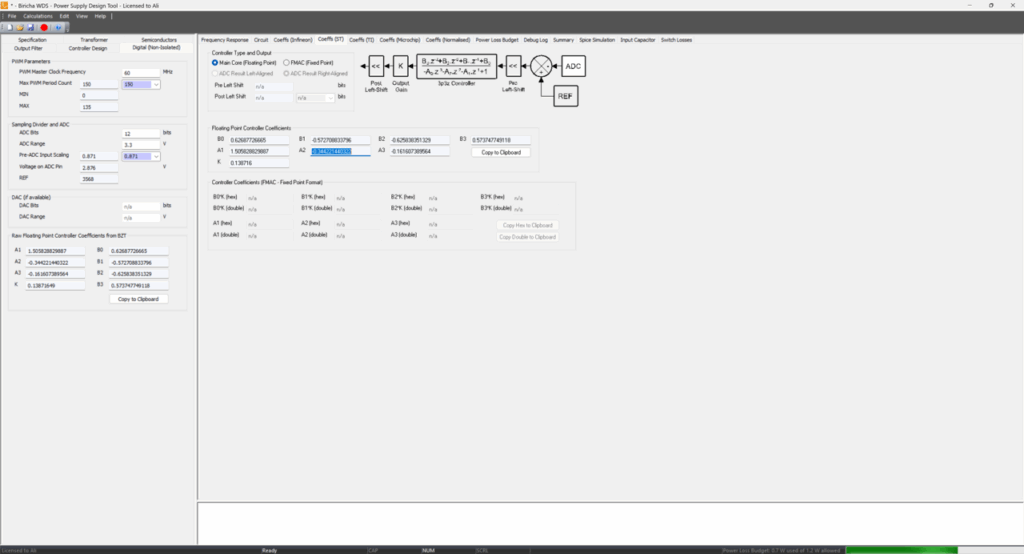Go to the Power Loss Budget tab
The width and height of the screenshot is (1024, 554).
tap(495, 40)
